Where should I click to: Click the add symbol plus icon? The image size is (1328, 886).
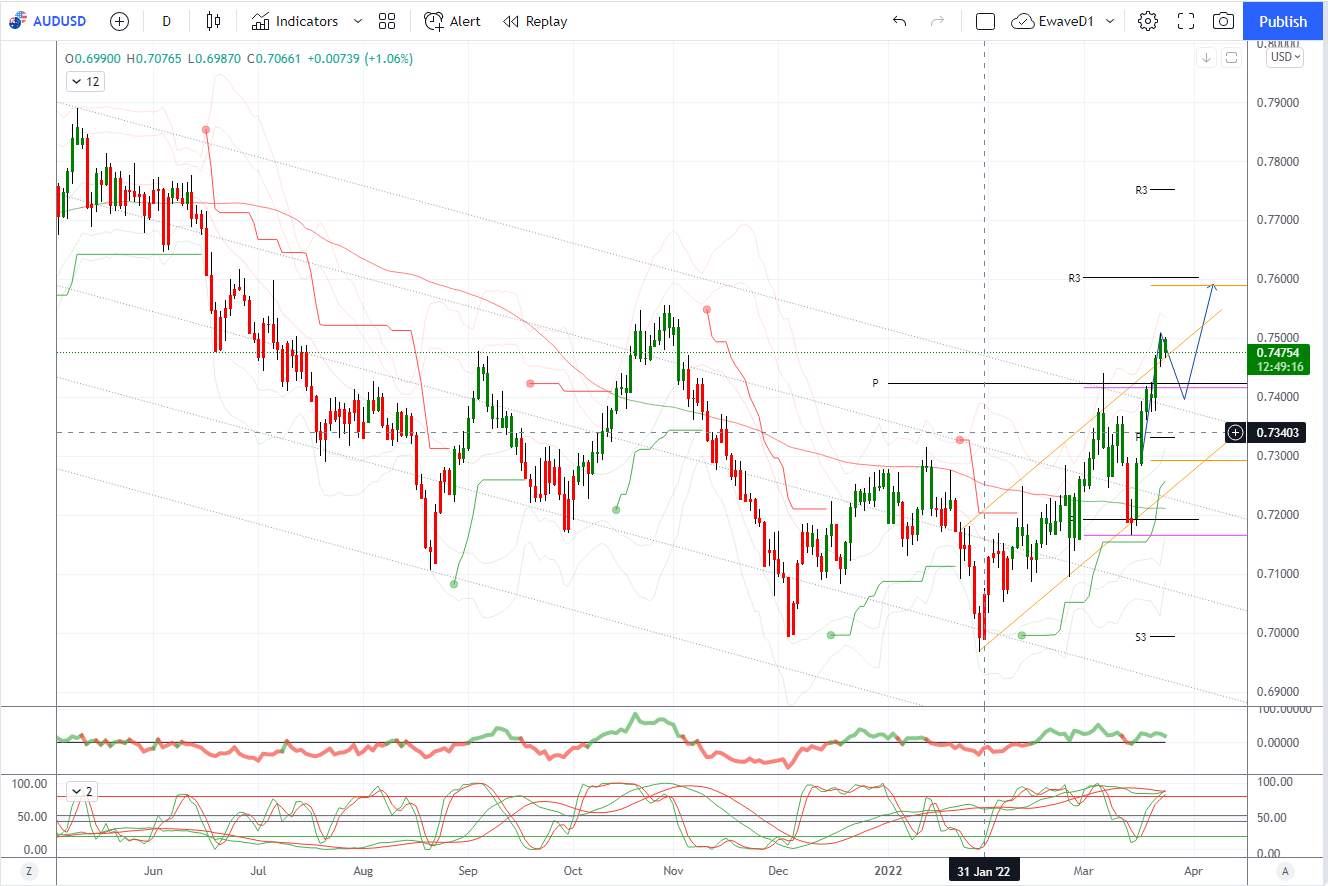click(119, 21)
